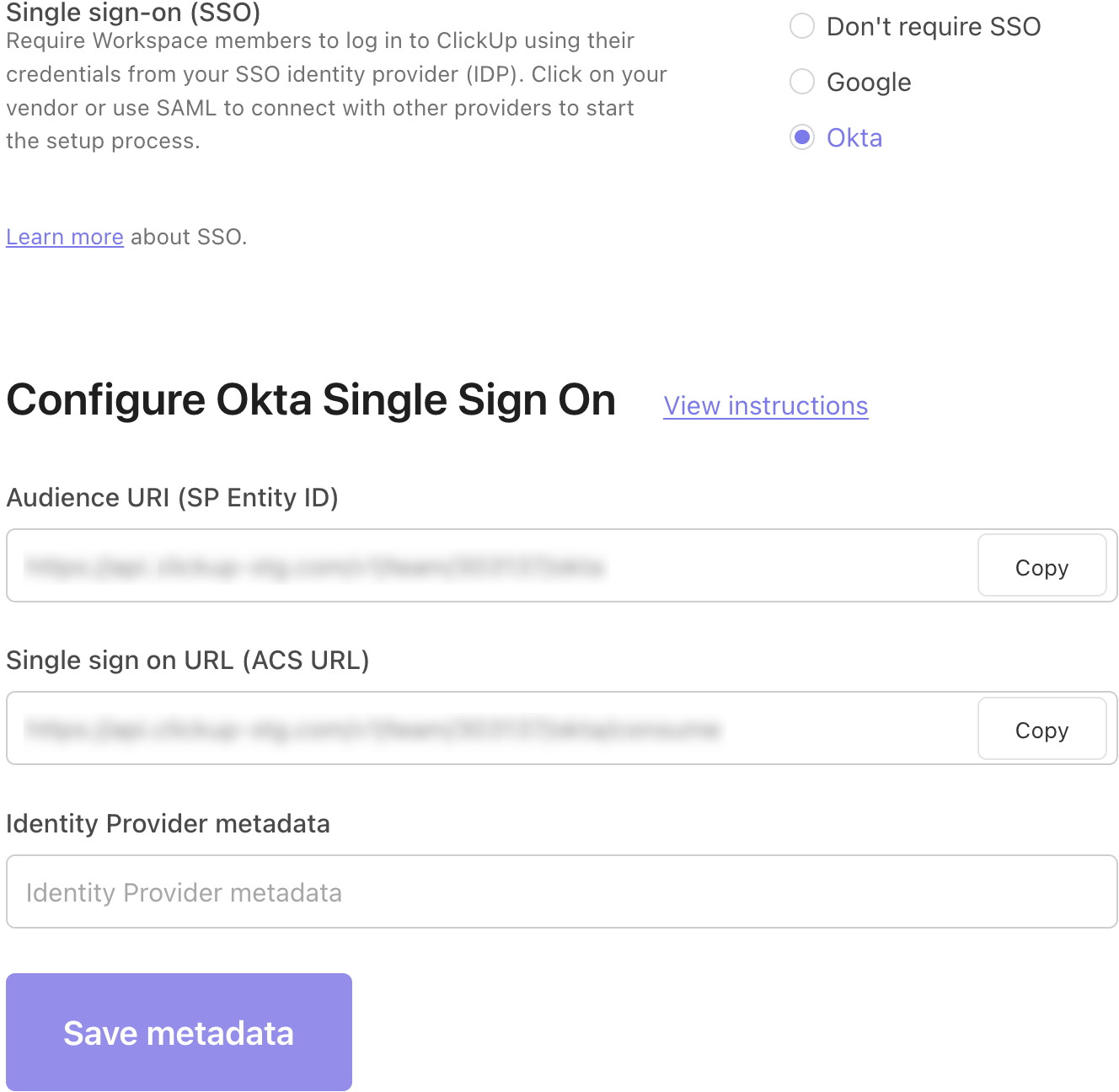The width and height of the screenshot is (1119, 1092).
Task: Click the "Single sign-on (SSO)" section title
Action: [133, 13]
